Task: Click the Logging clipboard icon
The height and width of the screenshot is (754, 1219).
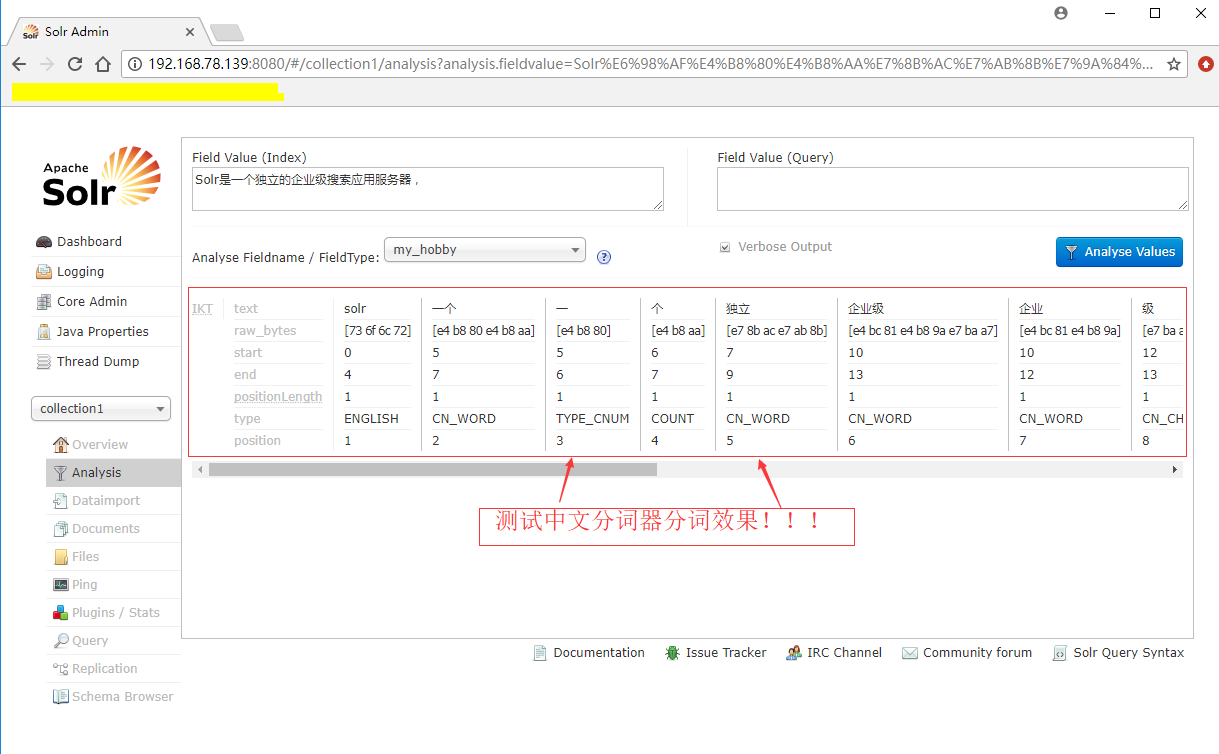Action: pos(44,272)
